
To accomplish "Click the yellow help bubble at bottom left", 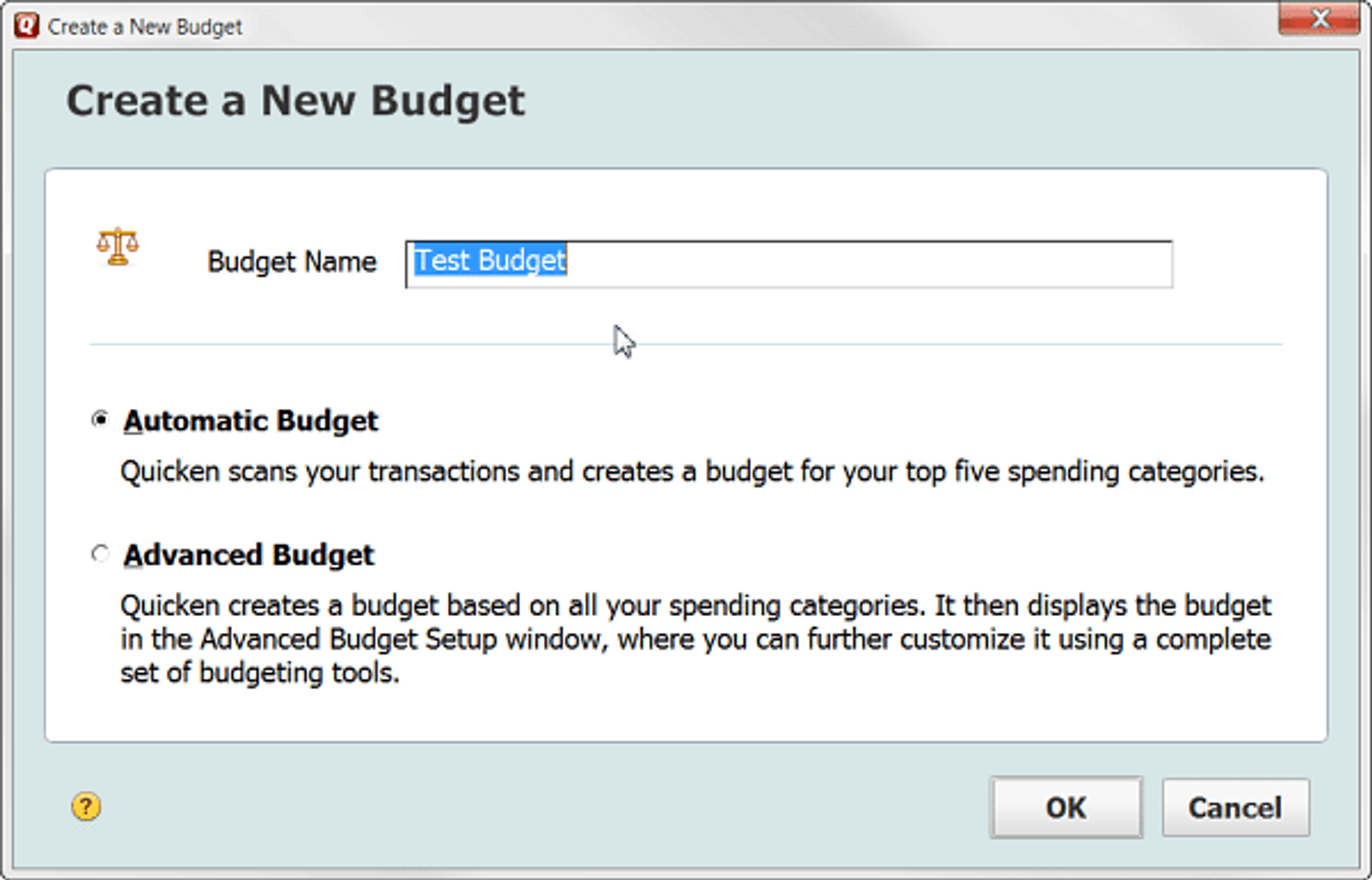I will pos(85,807).
